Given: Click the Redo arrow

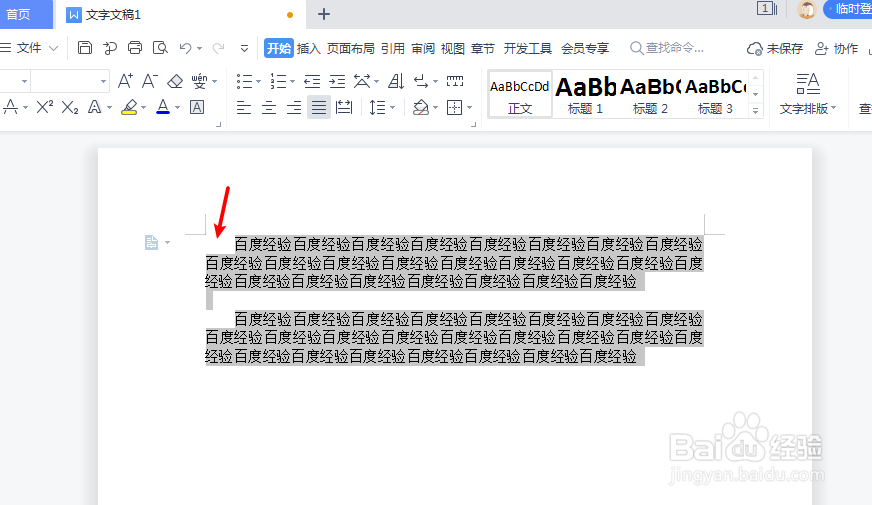Looking at the screenshot, I should tap(219, 48).
